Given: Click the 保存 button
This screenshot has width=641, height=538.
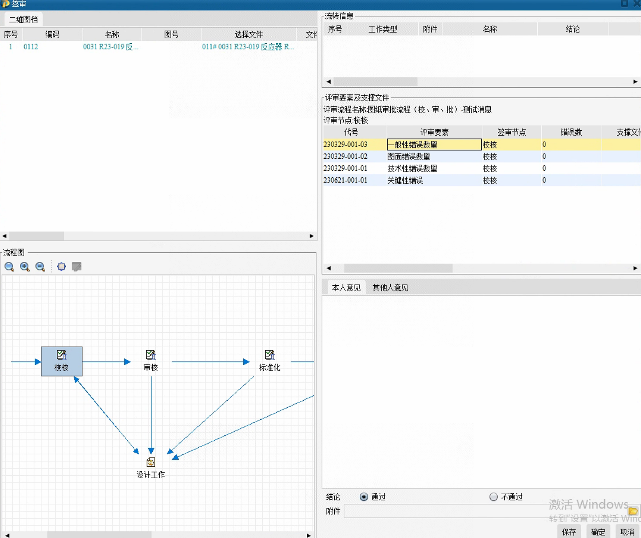Looking at the screenshot, I should 570,531.
